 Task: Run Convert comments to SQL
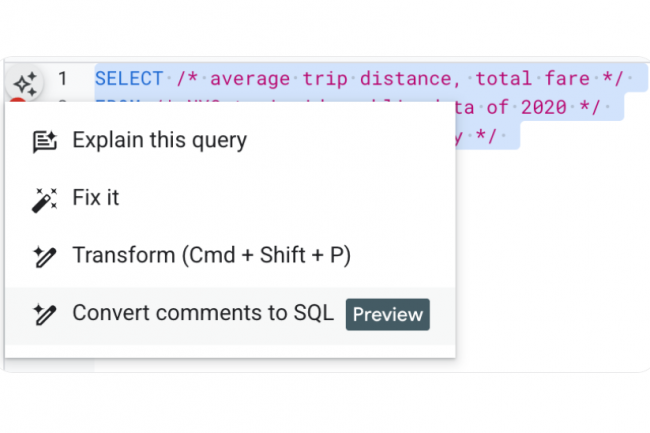tap(202, 313)
